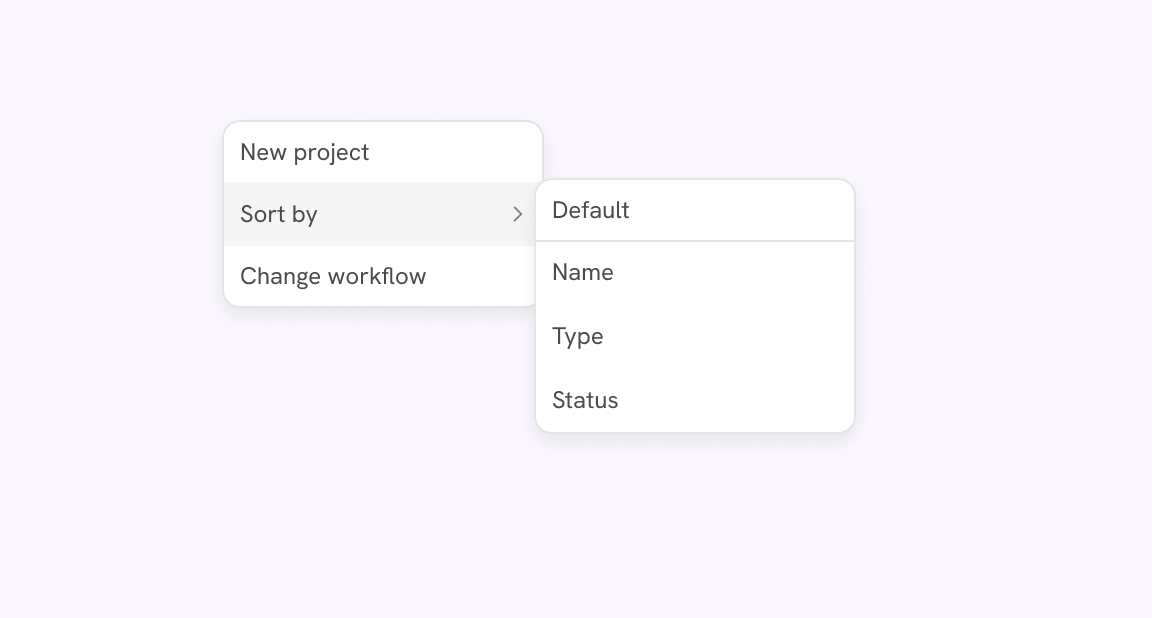Click the Type submenu option
The image size is (1152, 618).
694,336
